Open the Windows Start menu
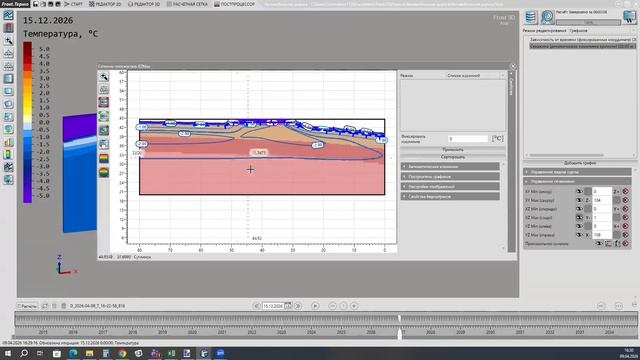The height and width of the screenshot is (360, 640). pyautogui.click(x=8, y=353)
